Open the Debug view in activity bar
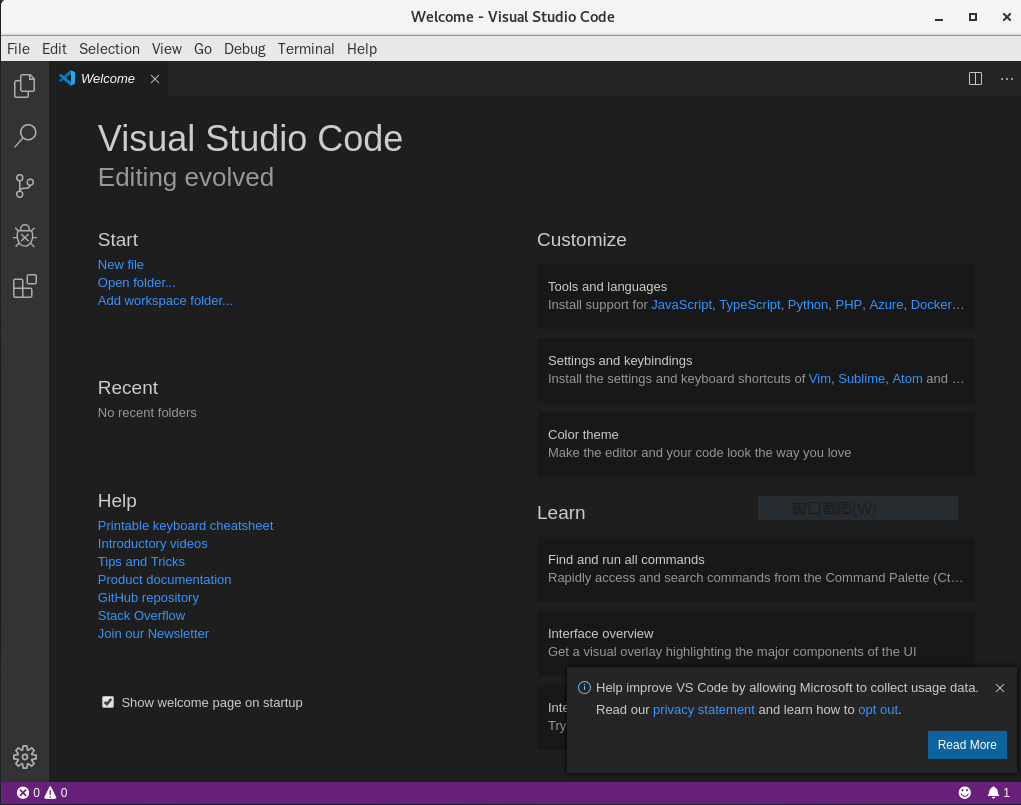The width and height of the screenshot is (1021, 805). (x=25, y=236)
